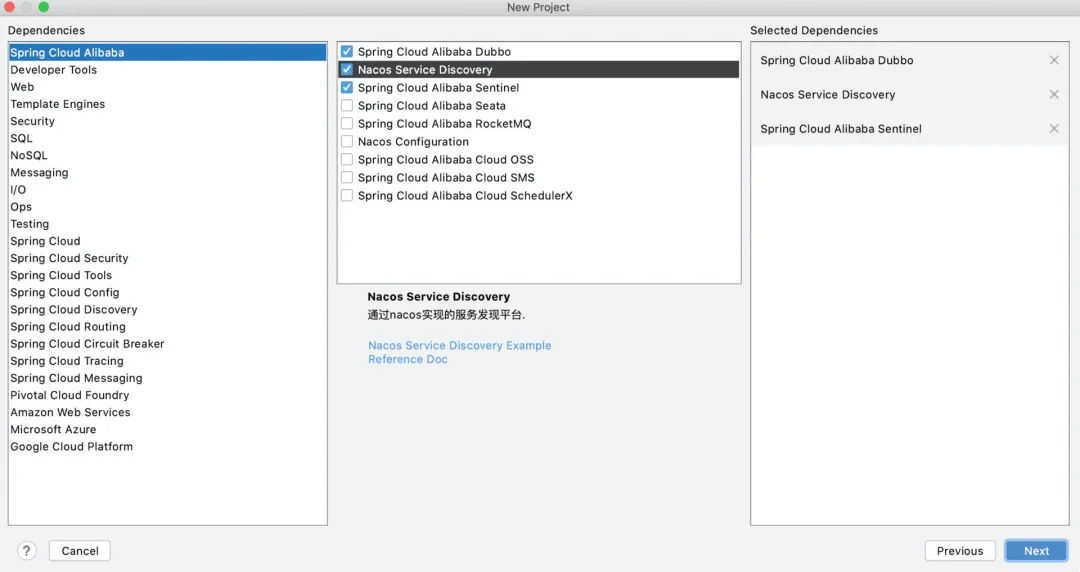Select Developer Tools category
This screenshot has width=1080, height=572.
(x=167, y=70)
